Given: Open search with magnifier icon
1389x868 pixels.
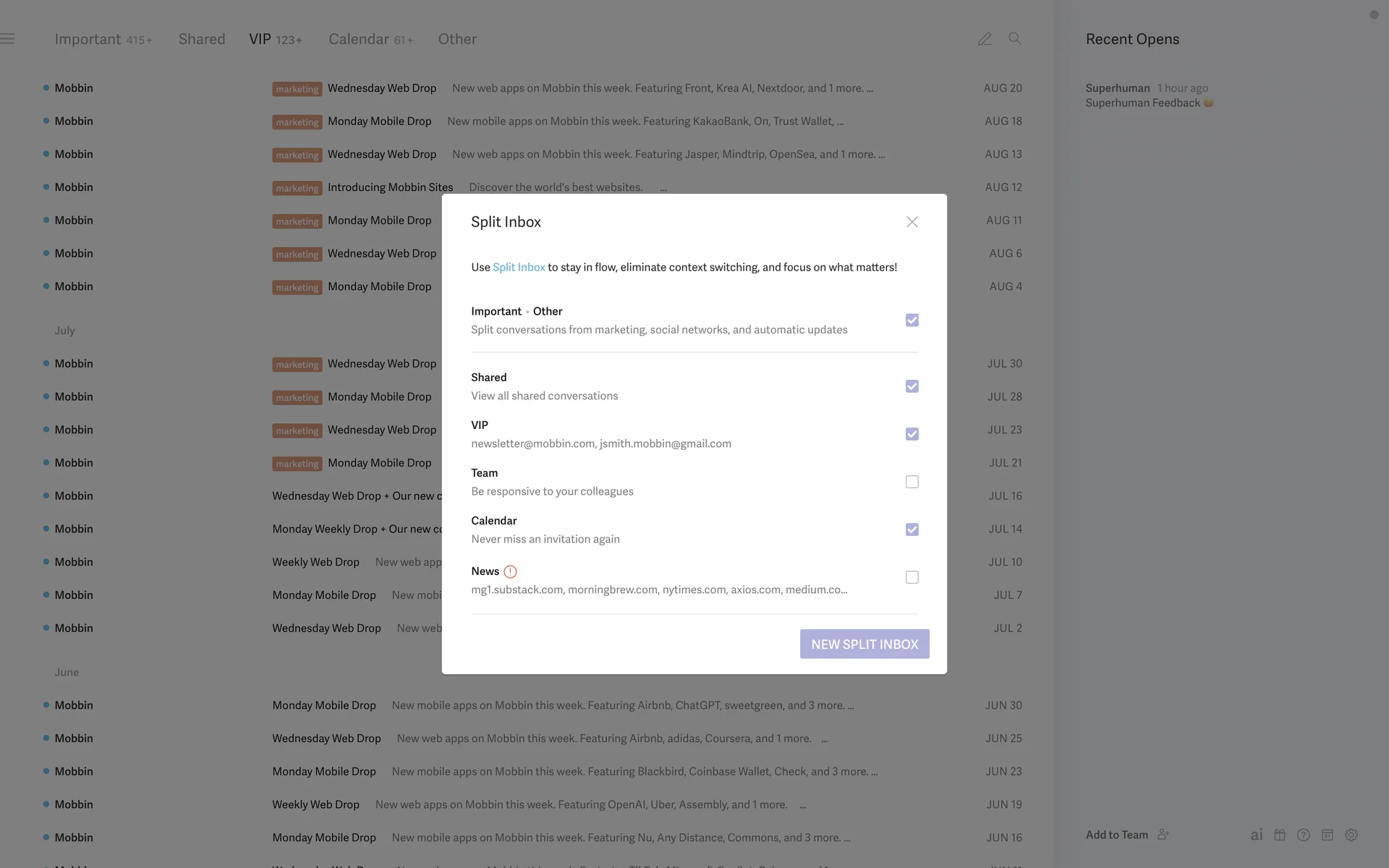Looking at the screenshot, I should tap(1015, 39).
